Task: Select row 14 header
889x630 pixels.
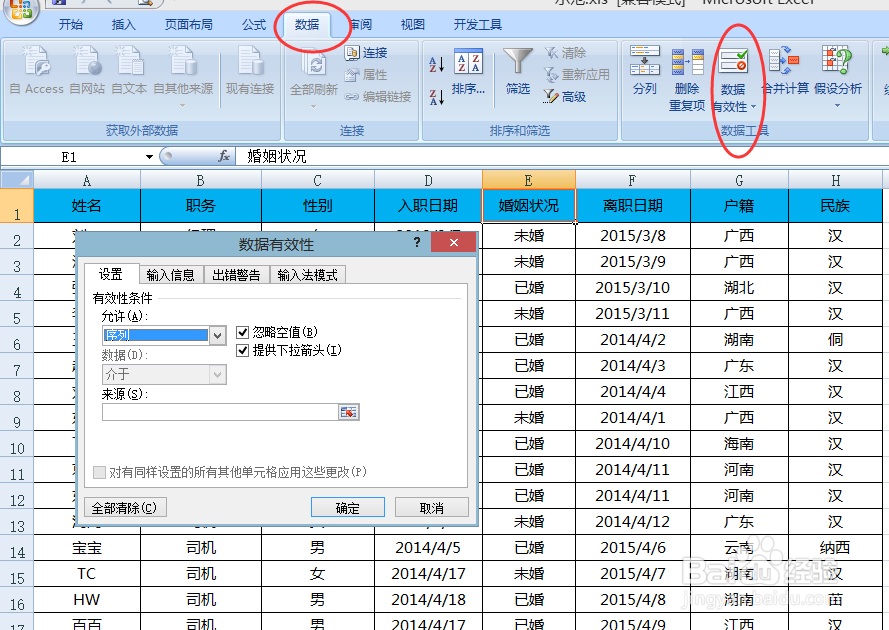Action: [17, 548]
